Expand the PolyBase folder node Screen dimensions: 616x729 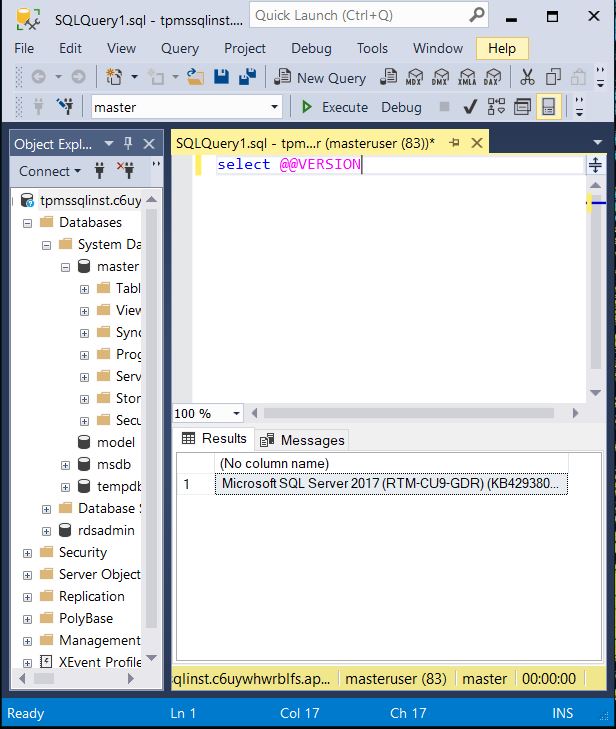(27, 619)
